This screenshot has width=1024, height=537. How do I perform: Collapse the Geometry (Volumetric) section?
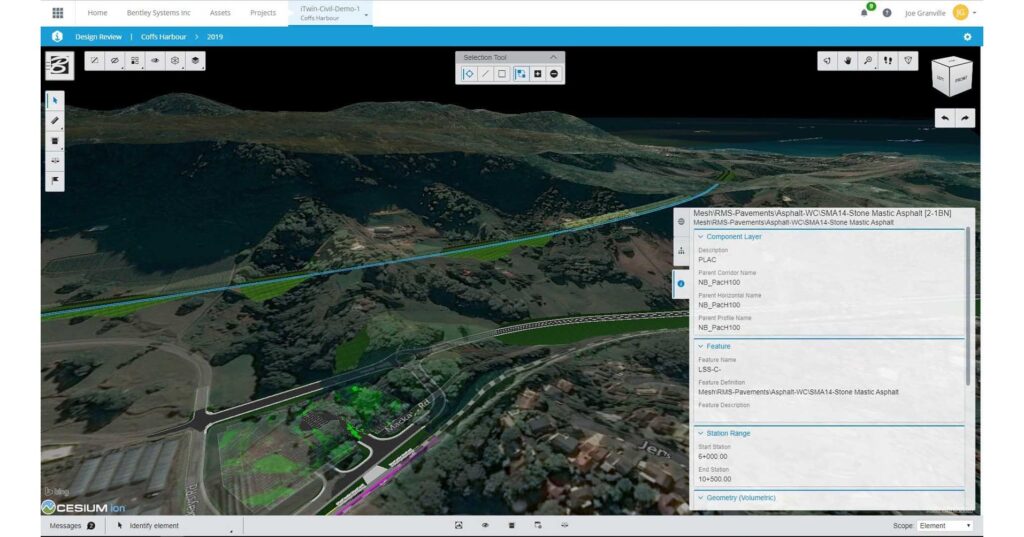[x=737, y=498]
